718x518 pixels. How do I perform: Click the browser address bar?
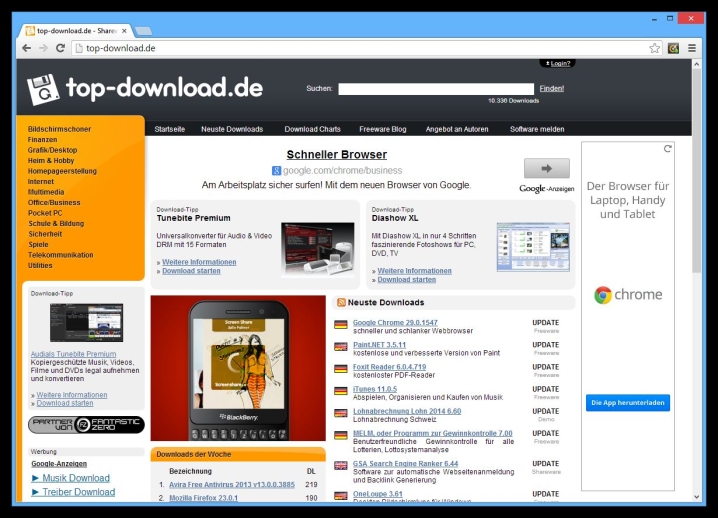click(360, 48)
